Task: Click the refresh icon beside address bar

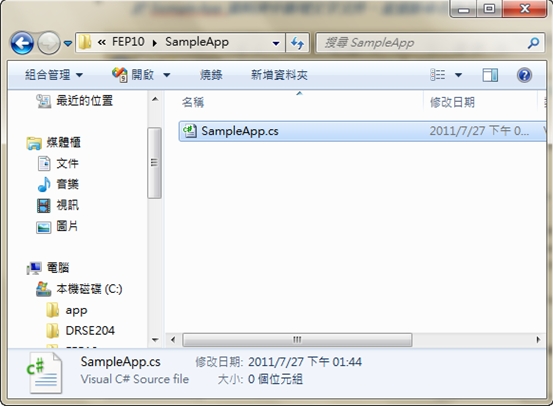Action: (x=297, y=43)
